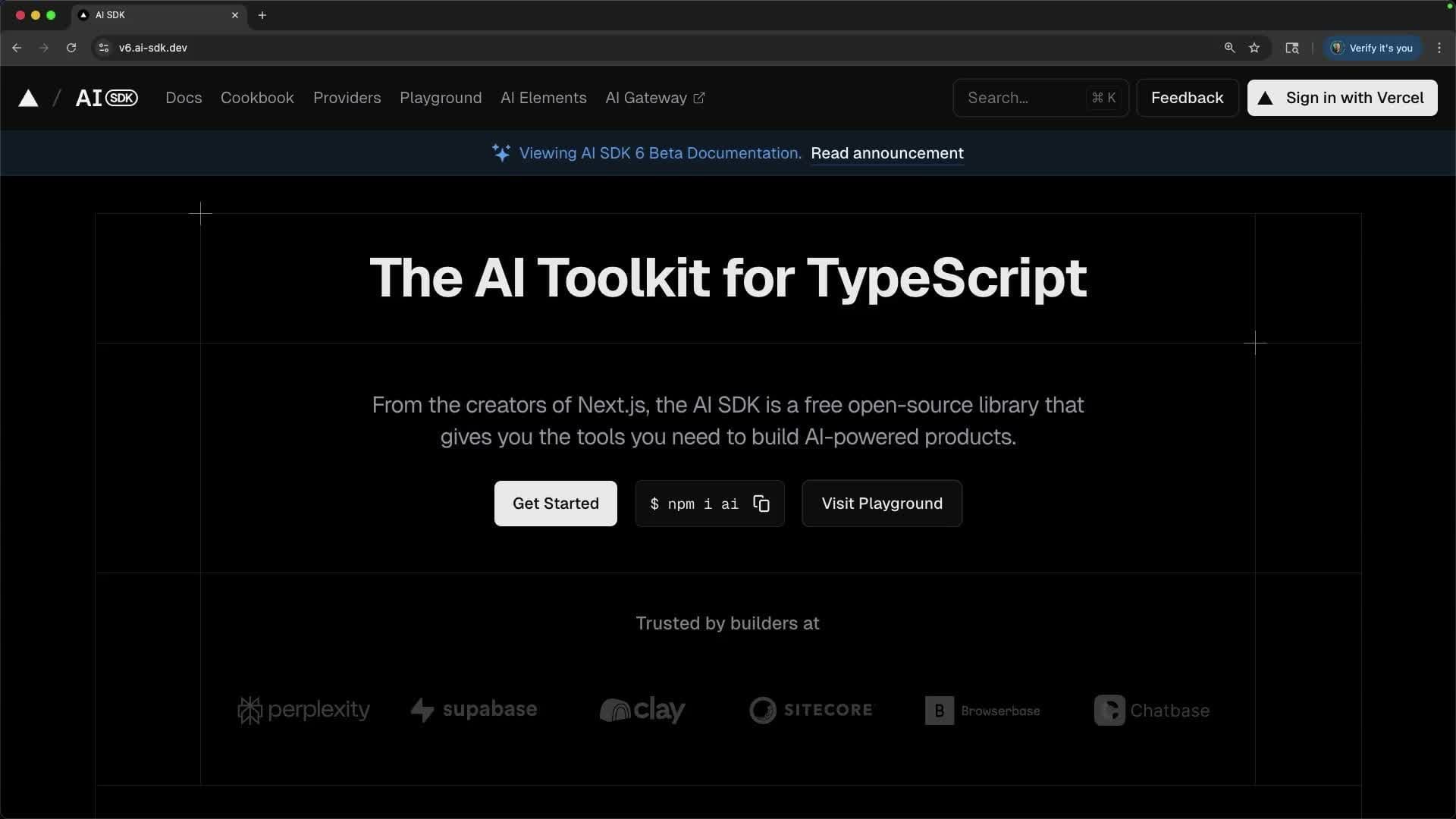This screenshot has width=1456, height=819.
Task: Click the Supabase logo
Action: 474,710
